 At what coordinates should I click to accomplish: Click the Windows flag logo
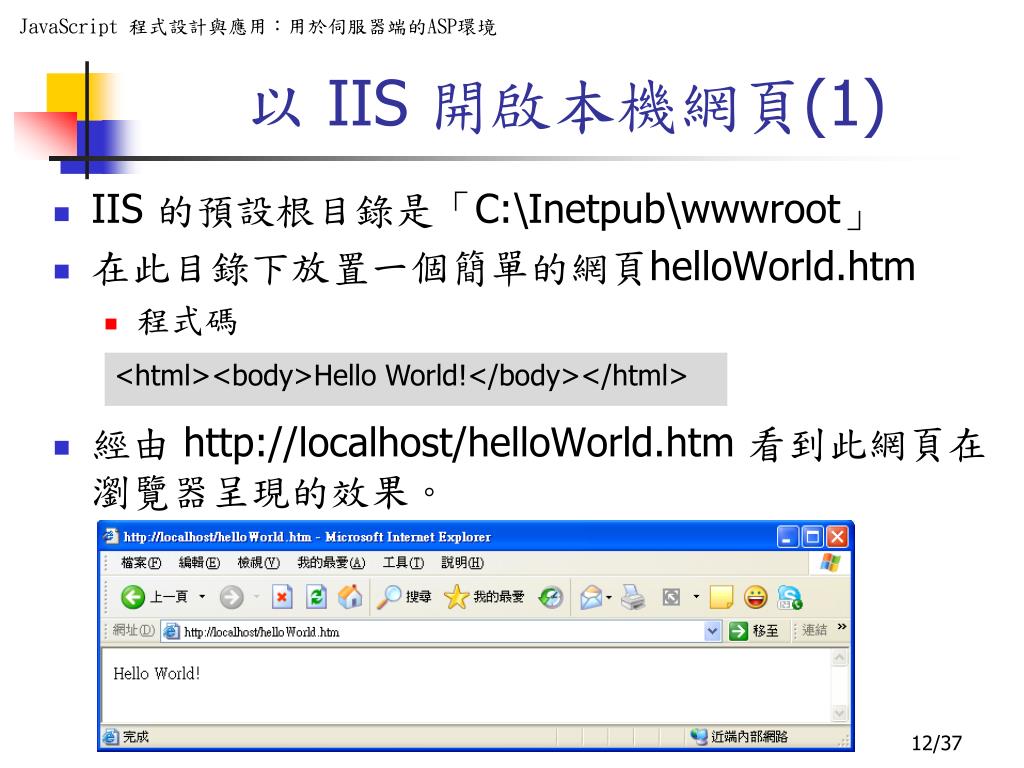830,562
